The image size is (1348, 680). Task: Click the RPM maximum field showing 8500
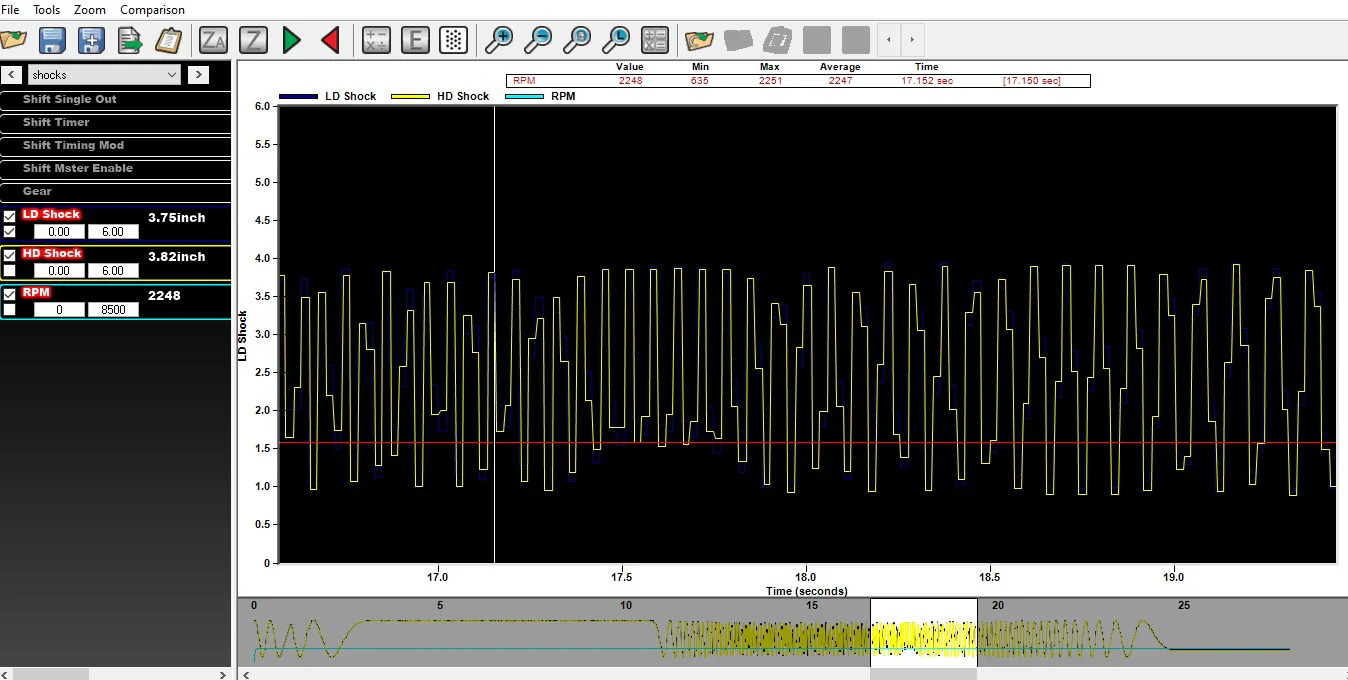[x=113, y=310]
